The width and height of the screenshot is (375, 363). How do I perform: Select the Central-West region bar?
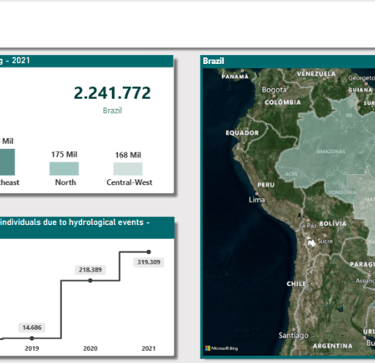coord(128,169)
